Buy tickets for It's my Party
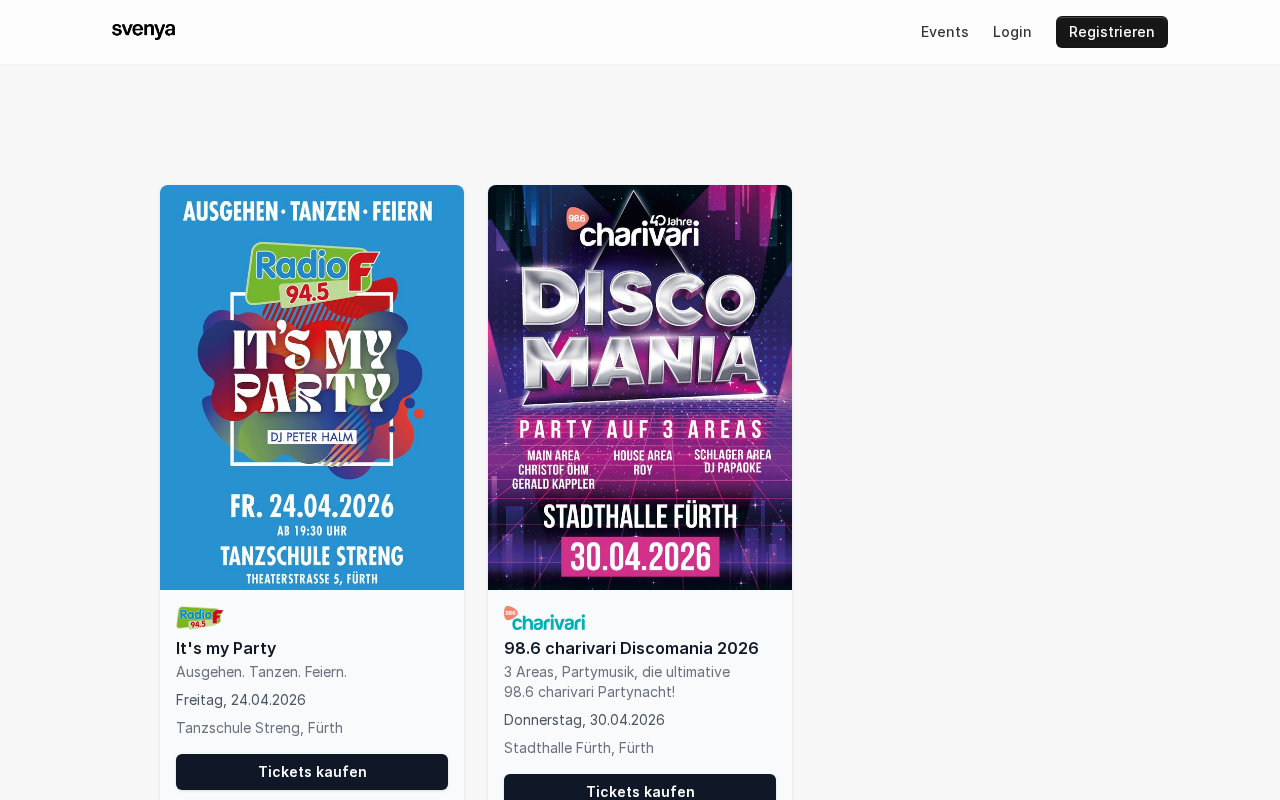This screenshot has height=800, width=1280. pos(312,772)
